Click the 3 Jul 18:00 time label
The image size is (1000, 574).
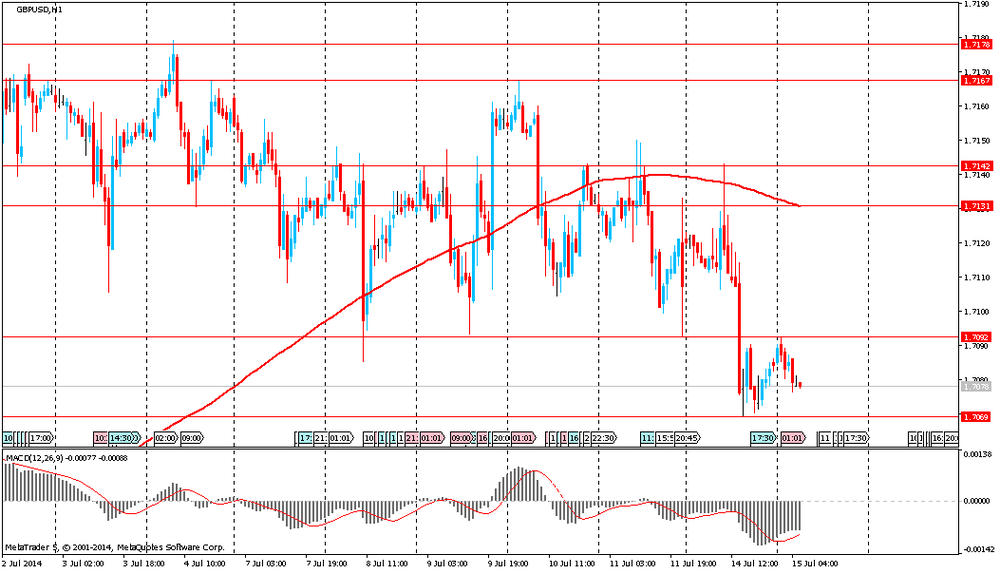point(143,564)
